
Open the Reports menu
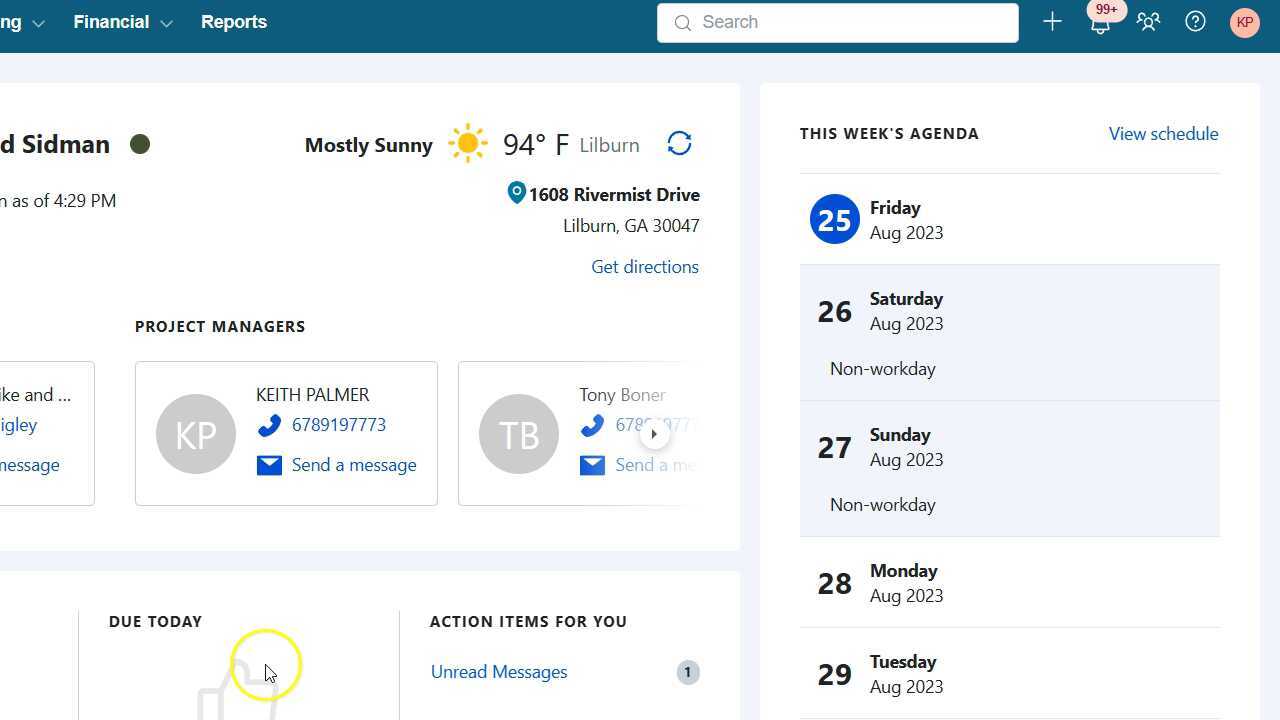click(x=234, y=22)
